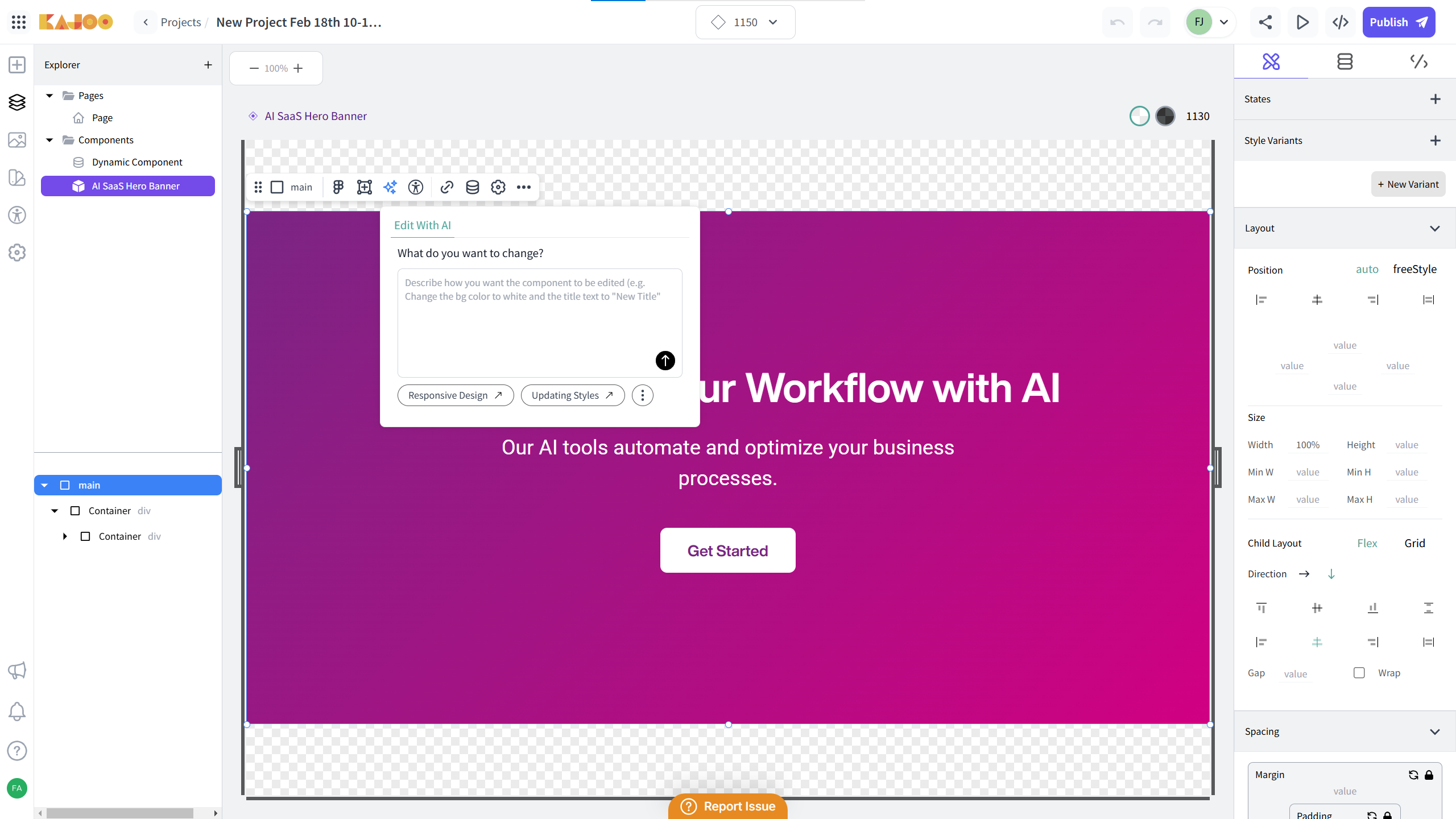Click the Publish button
The image size is (1456, 819).
pyautogui.click(x=1398, y=22)
